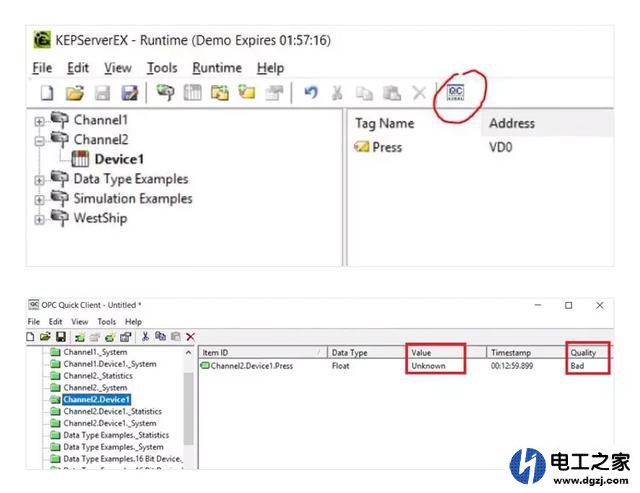Open KEPServerEX Tools menu

pyautogui.click(x=162, y=68)
